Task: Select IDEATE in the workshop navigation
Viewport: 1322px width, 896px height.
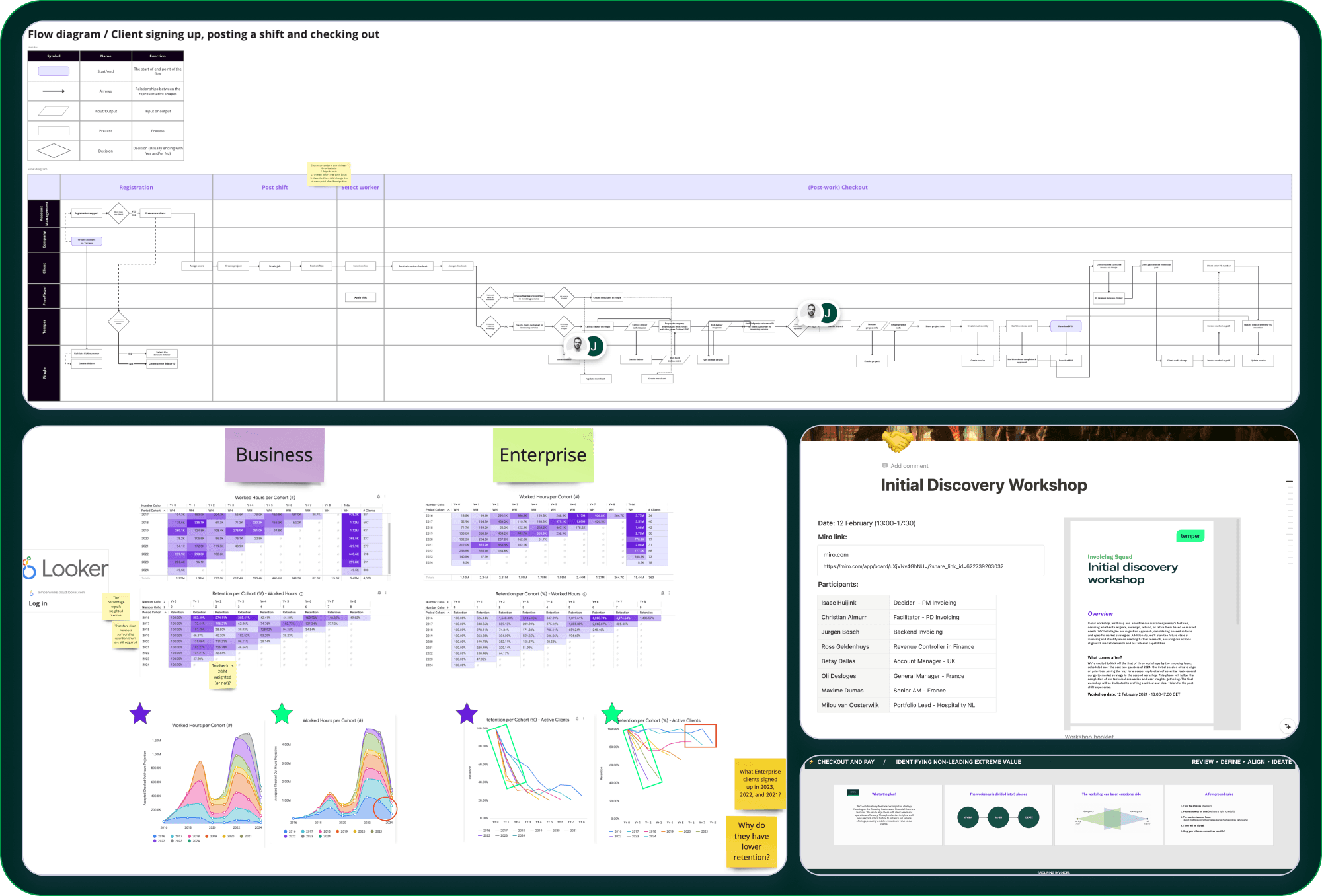Action: pyautogui.click(x=1281, y=761)
